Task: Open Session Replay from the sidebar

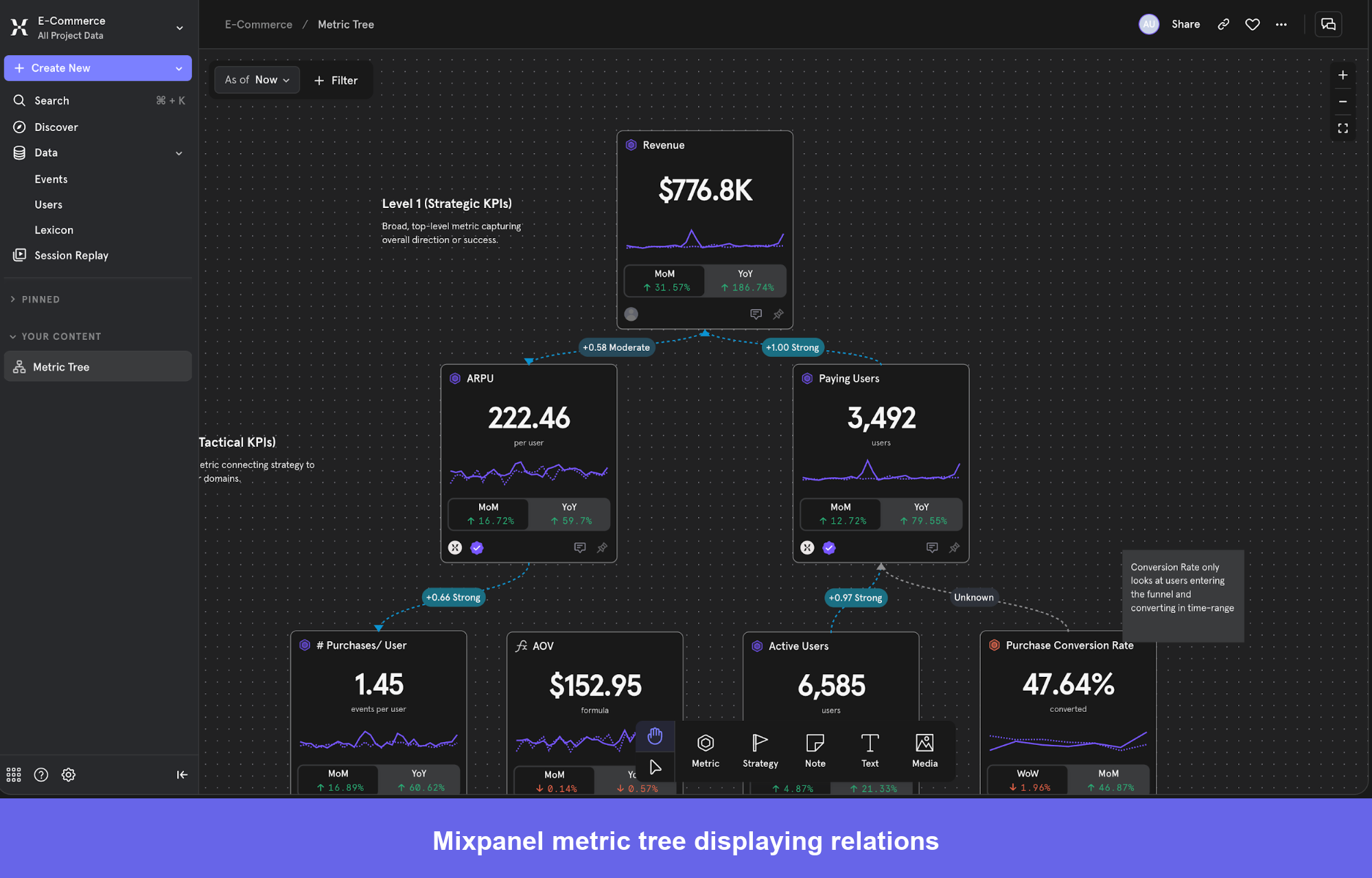Action: point(71,255)
